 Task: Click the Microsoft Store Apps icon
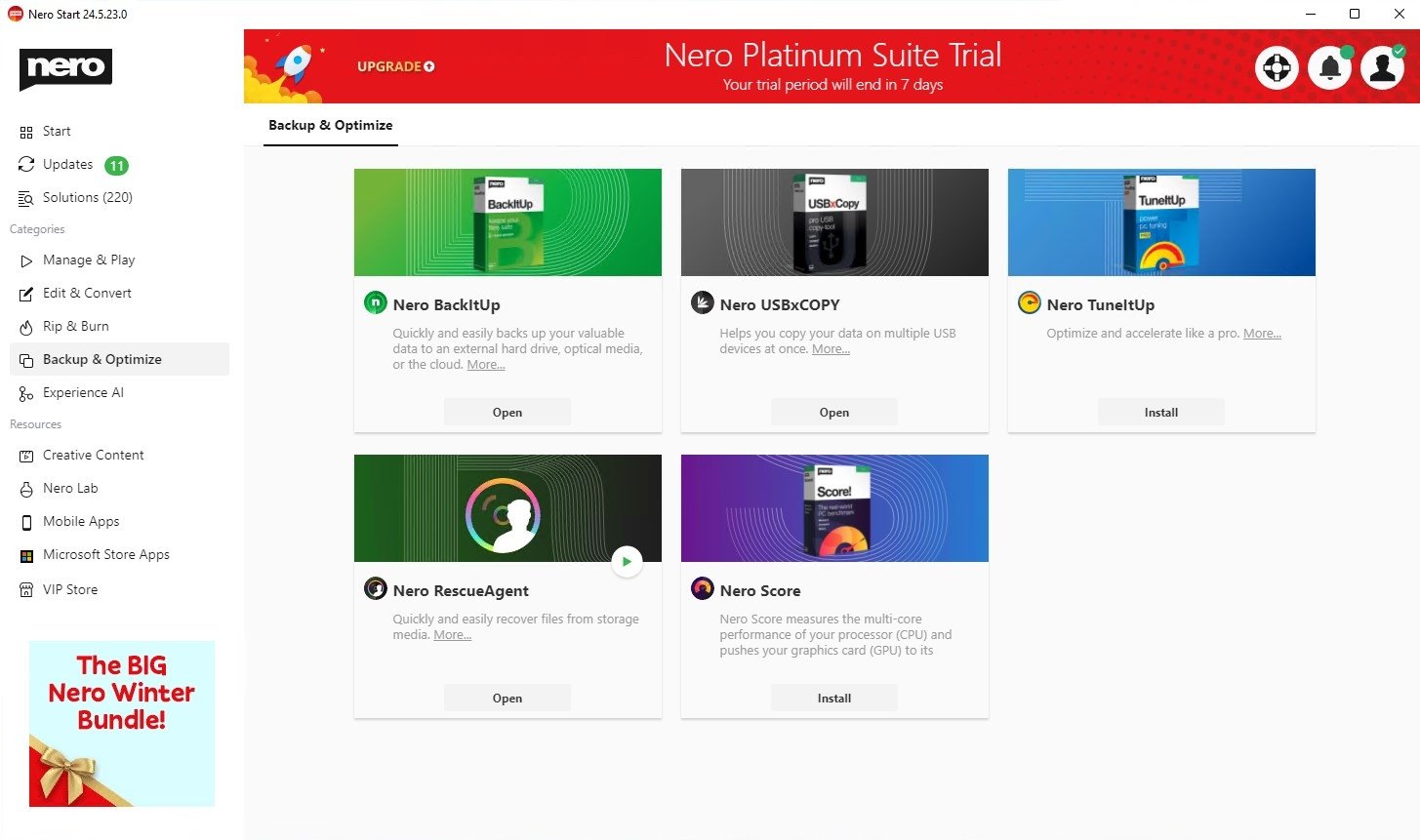coord(26,555)
